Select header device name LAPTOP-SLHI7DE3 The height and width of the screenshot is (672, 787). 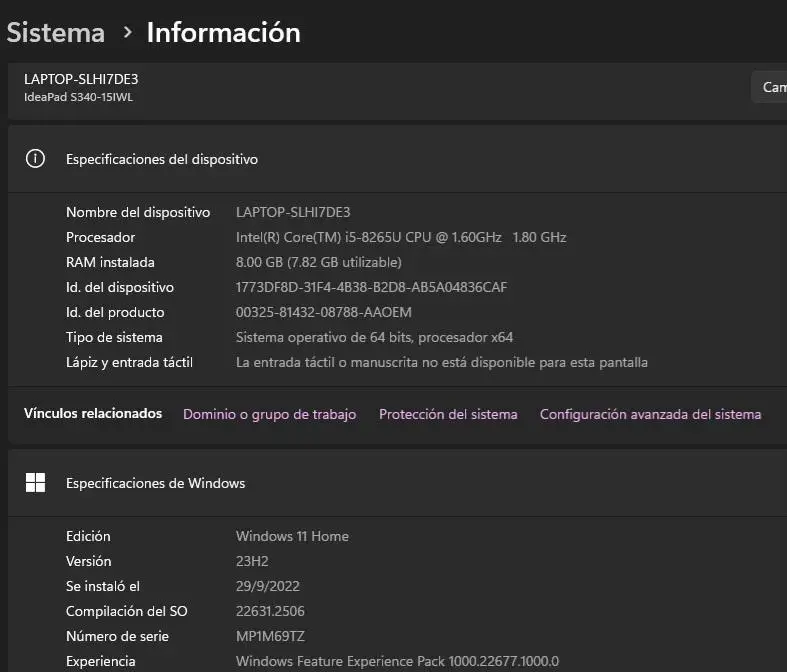pos(81,79)
